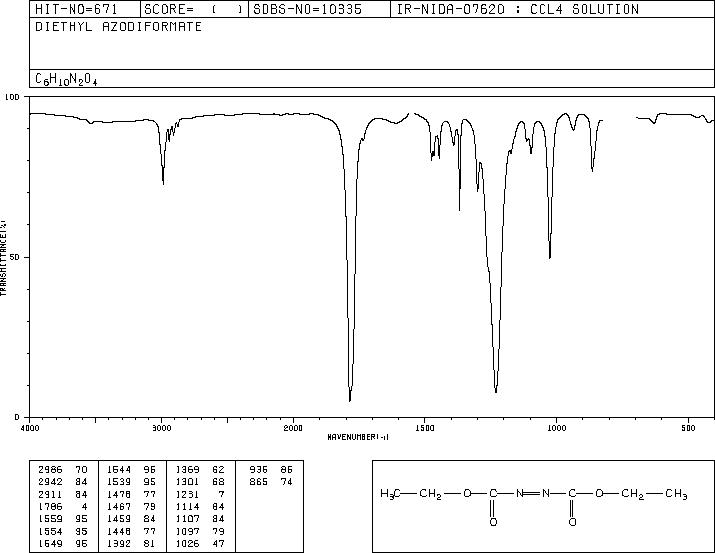
Task: Select peak value 1644 in table
Action: pos(119,470)
